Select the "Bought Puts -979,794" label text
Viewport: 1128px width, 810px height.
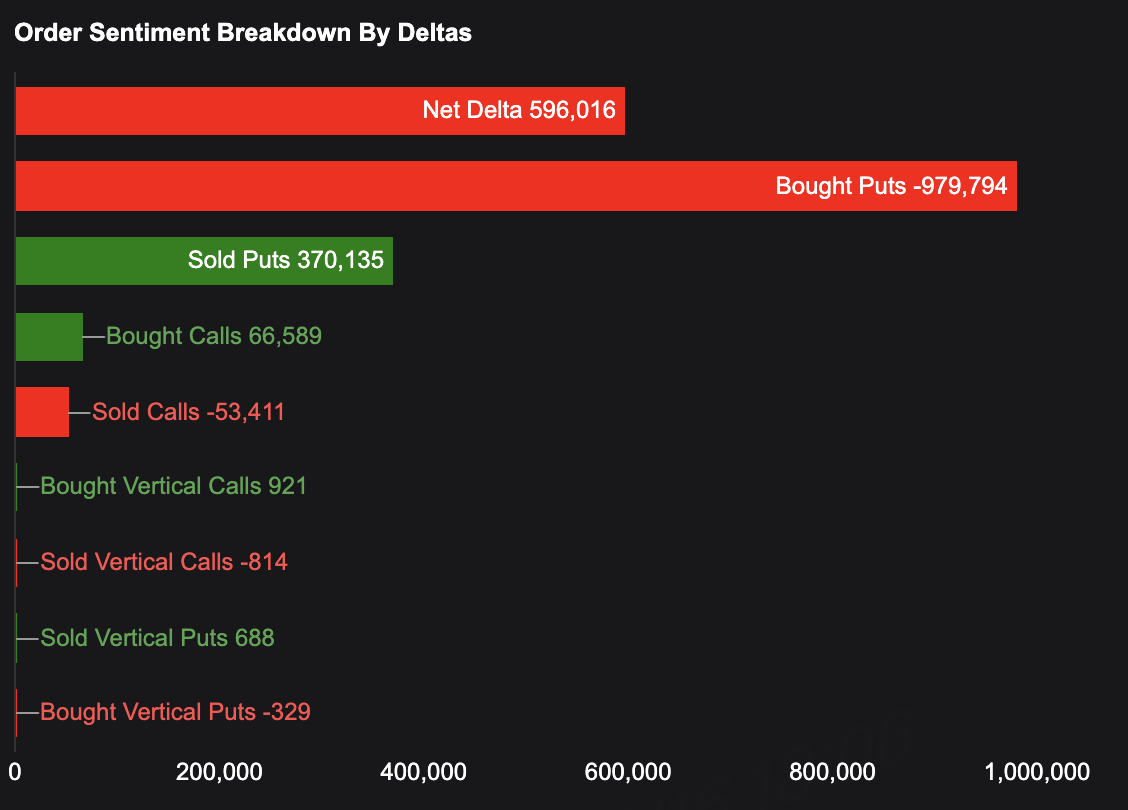pos(891,186)
